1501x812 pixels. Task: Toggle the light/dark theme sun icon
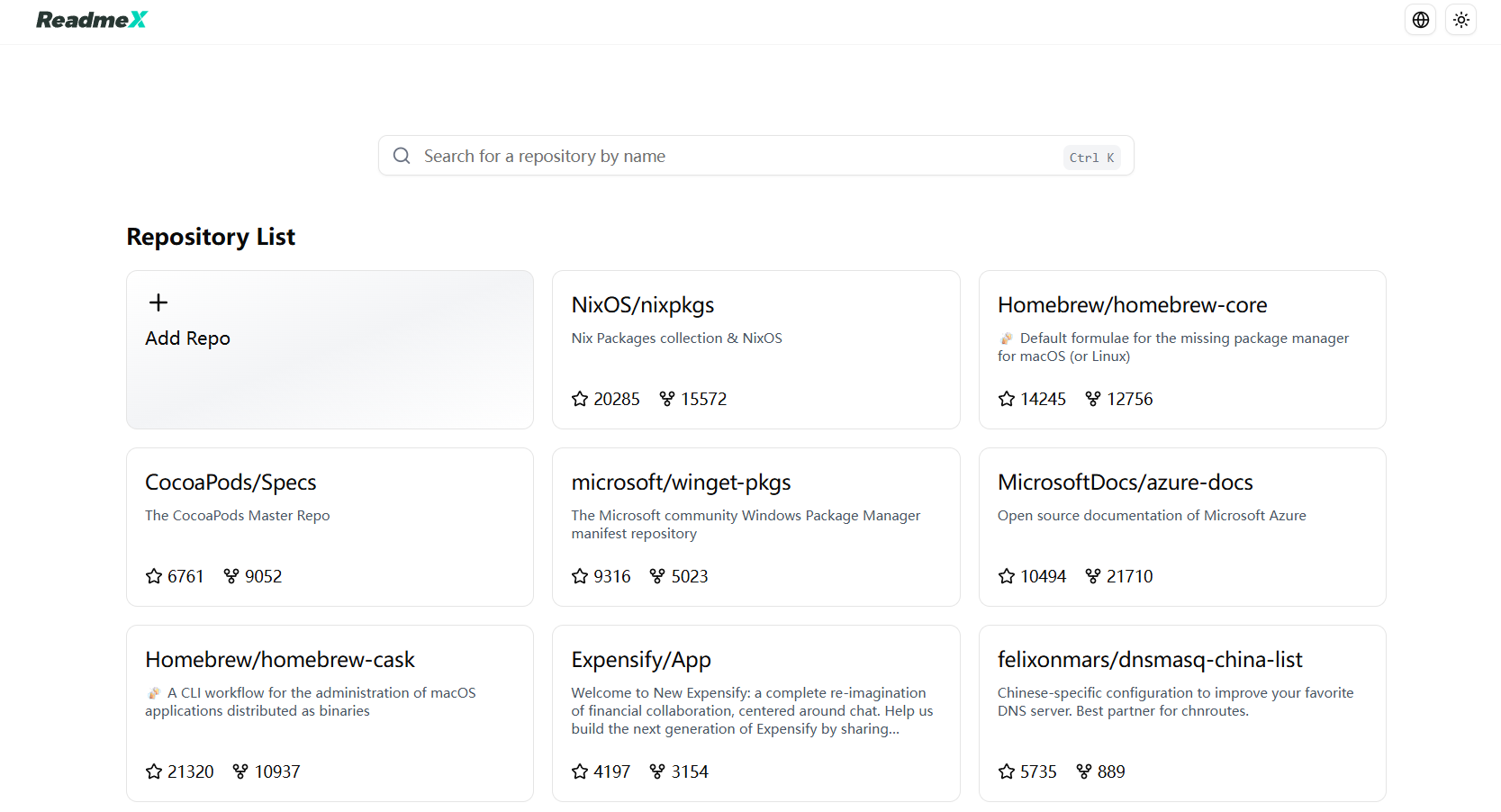(1461, 20)
